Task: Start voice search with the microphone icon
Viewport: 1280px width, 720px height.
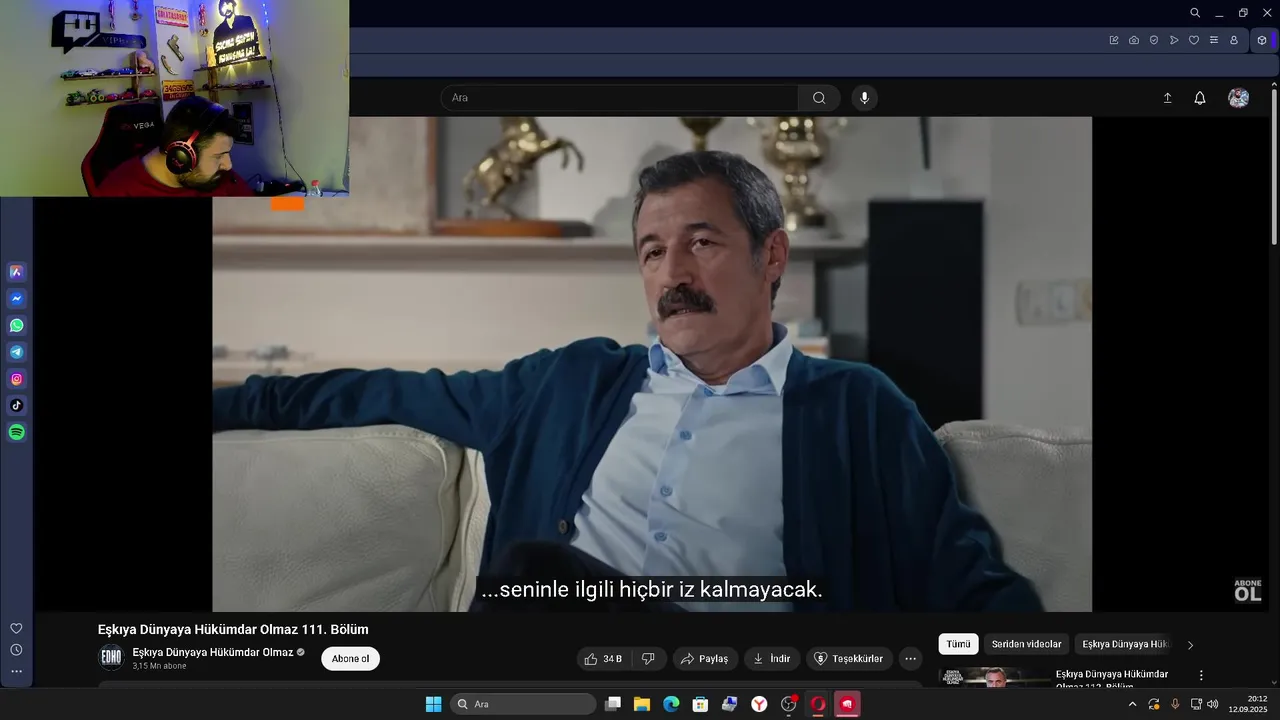Action: tap(865, 98)
